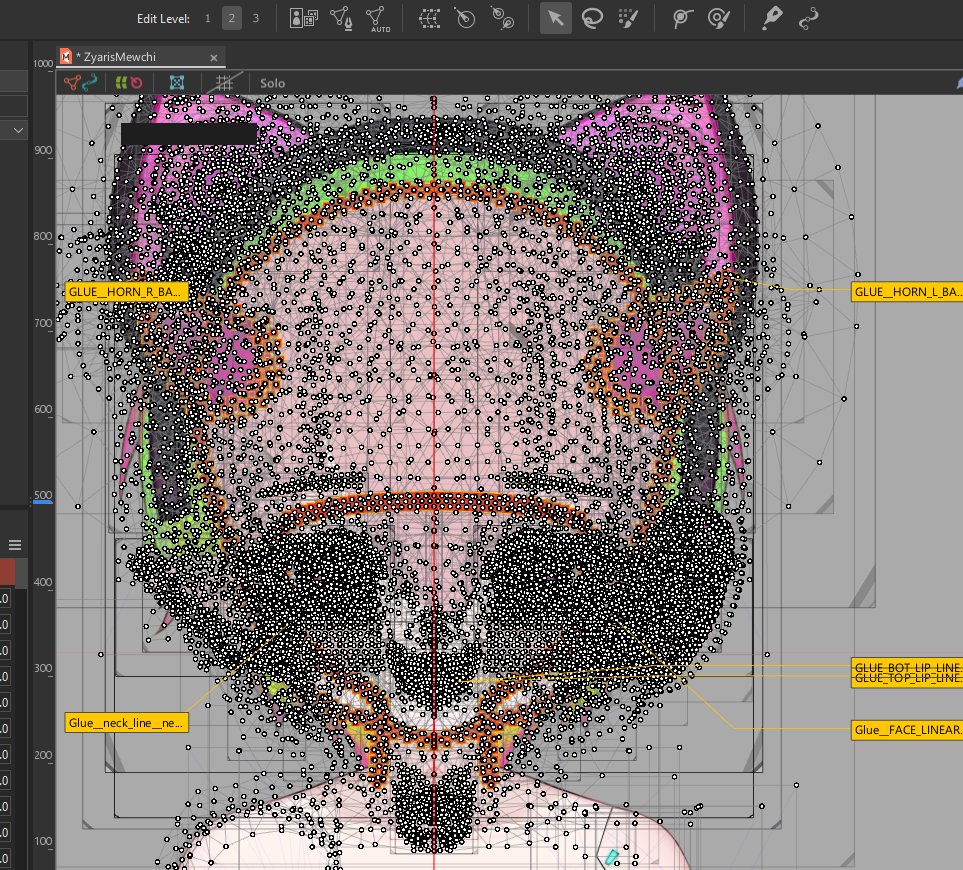Image resolution: width=963 pixels, height=870 pixels.
Task: Set Edit Level to 1
Action: pos(208,18)
